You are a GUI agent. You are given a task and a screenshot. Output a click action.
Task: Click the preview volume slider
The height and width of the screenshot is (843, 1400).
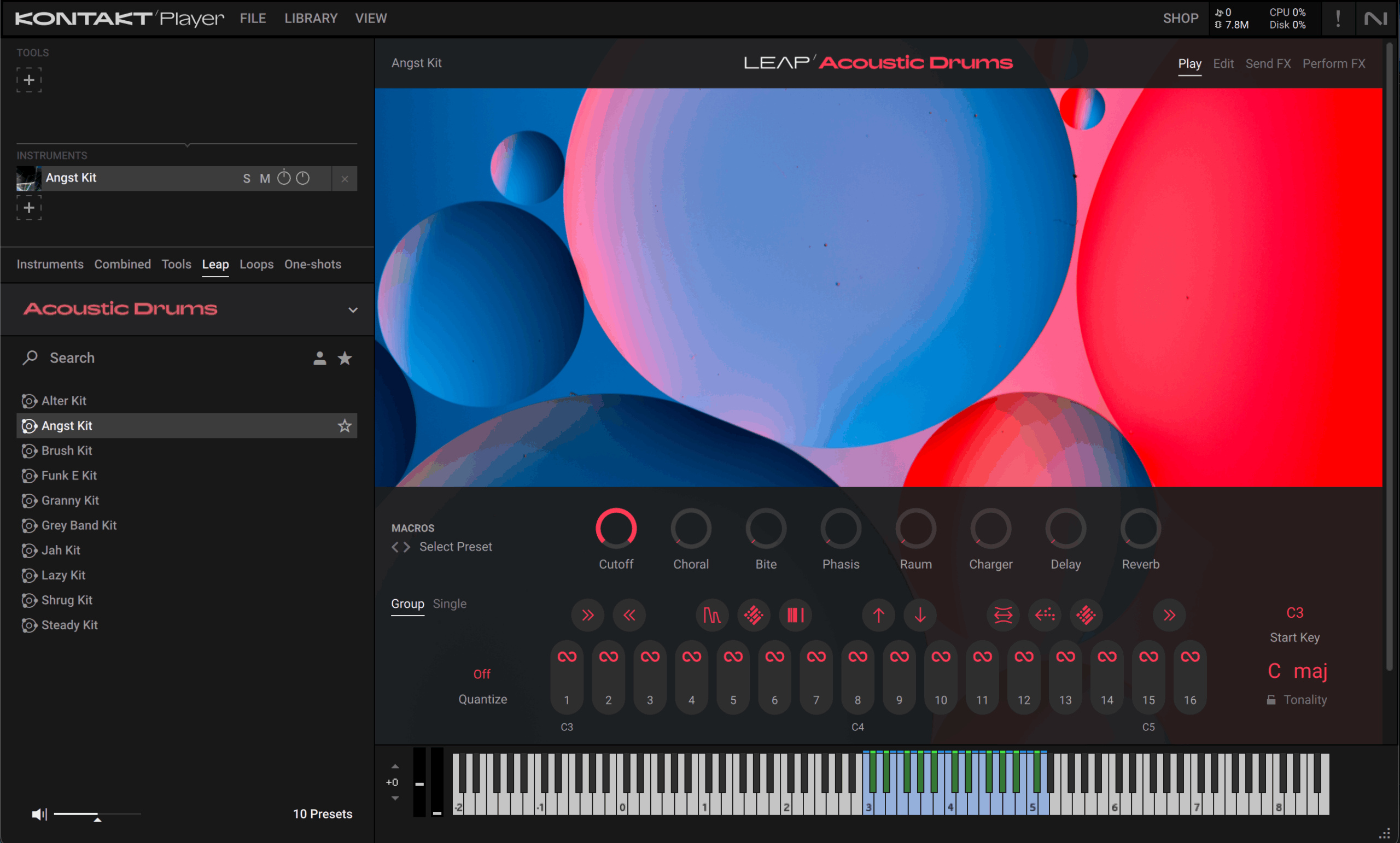97,815
